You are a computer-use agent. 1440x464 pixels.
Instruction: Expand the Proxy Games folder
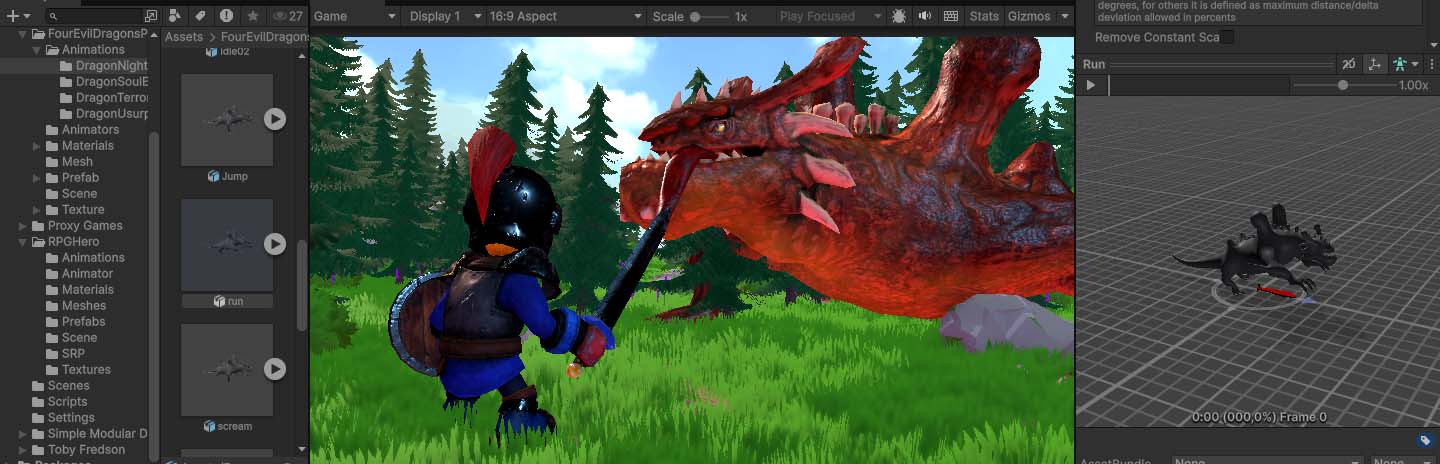coord(24,225)
